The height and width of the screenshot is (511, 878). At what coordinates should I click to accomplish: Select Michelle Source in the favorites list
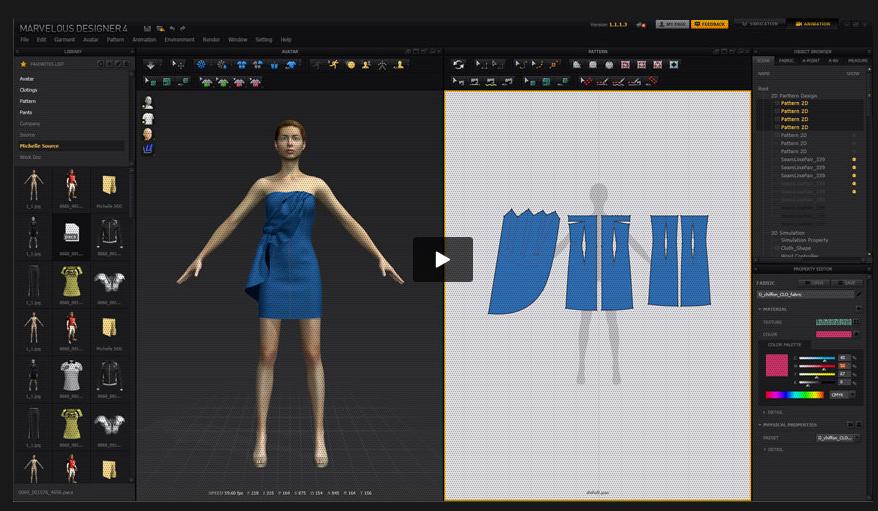39,146
